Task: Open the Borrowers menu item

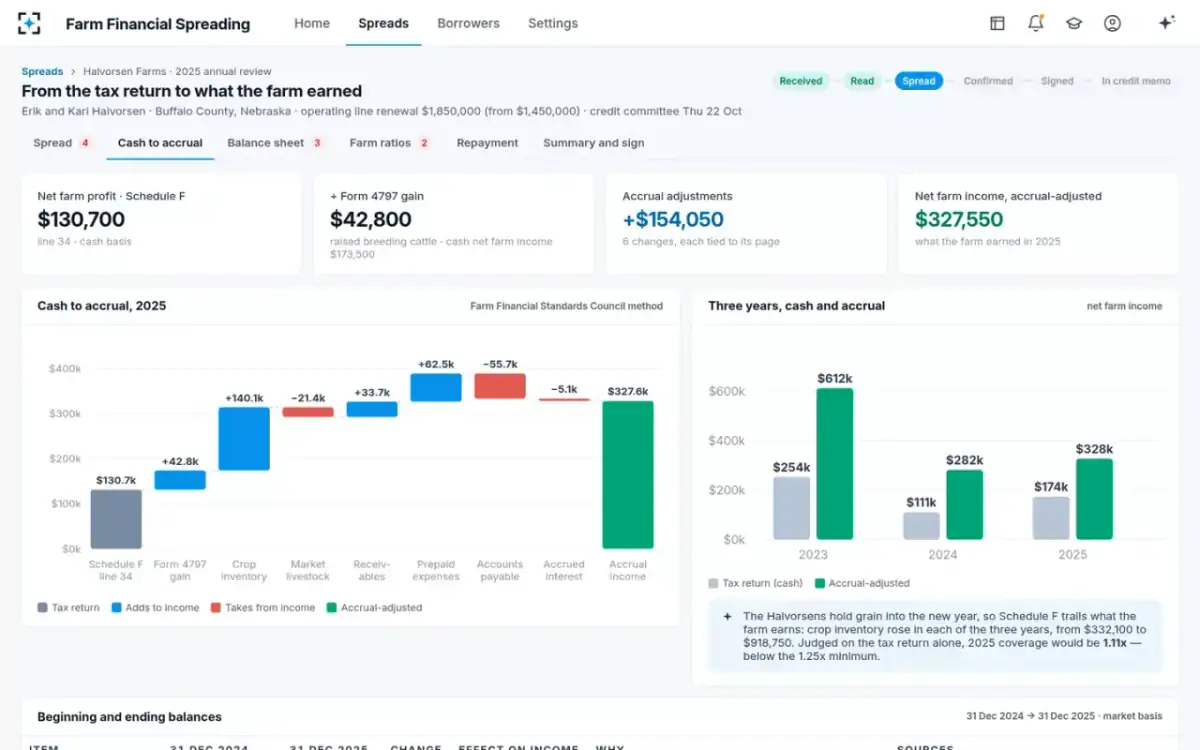Action: point(468,23)
